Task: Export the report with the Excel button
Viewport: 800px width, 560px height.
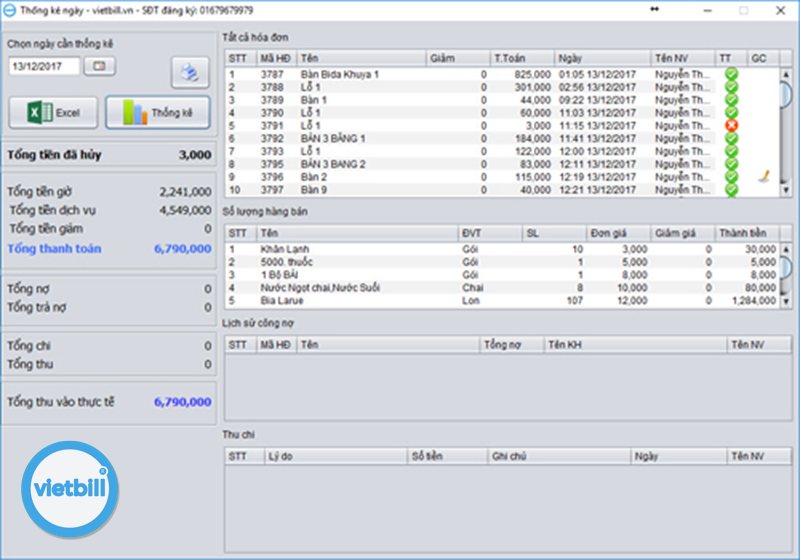Action: (x=53, y=113)
